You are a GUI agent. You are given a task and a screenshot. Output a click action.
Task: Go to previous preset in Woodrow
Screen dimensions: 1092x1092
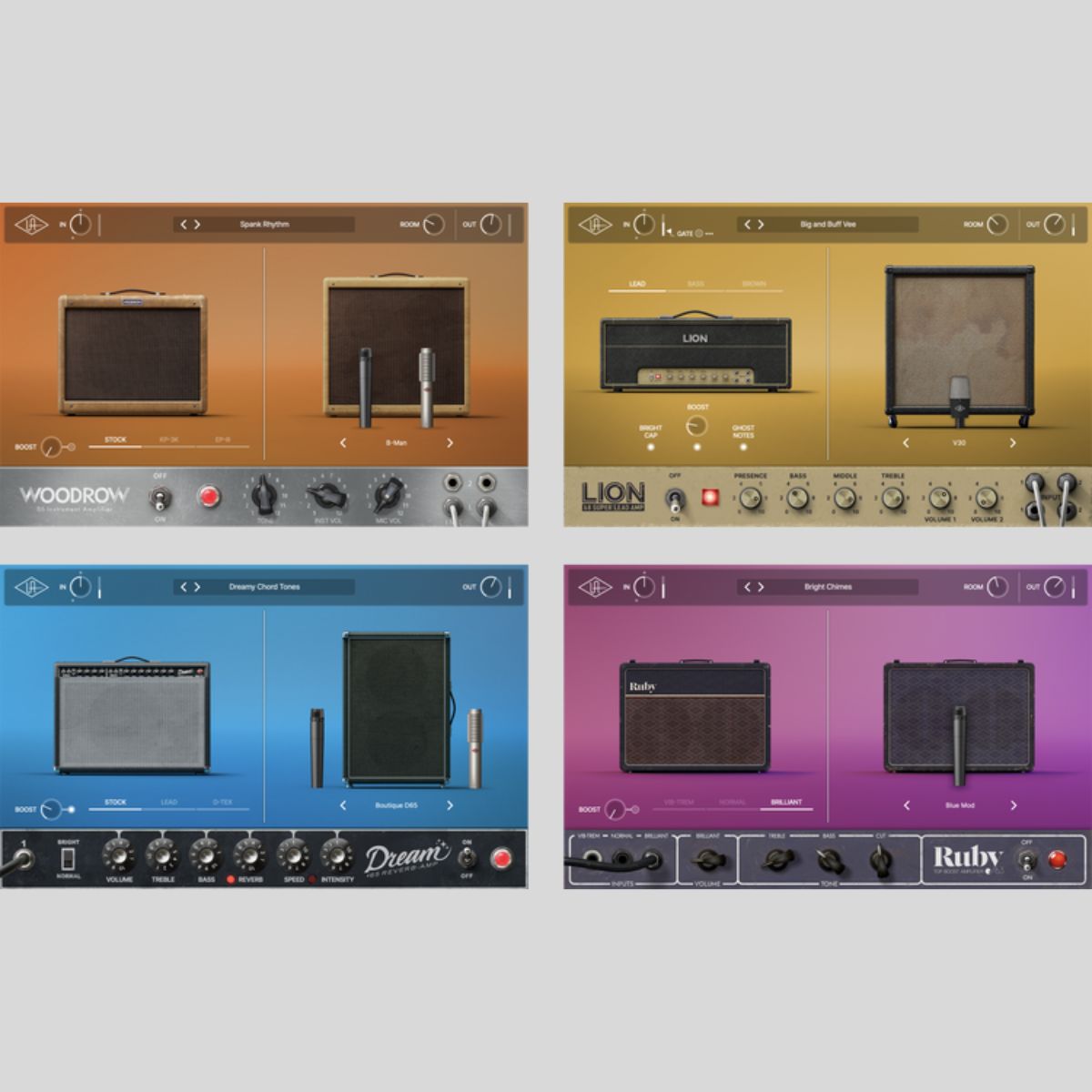tap(183, 224)
